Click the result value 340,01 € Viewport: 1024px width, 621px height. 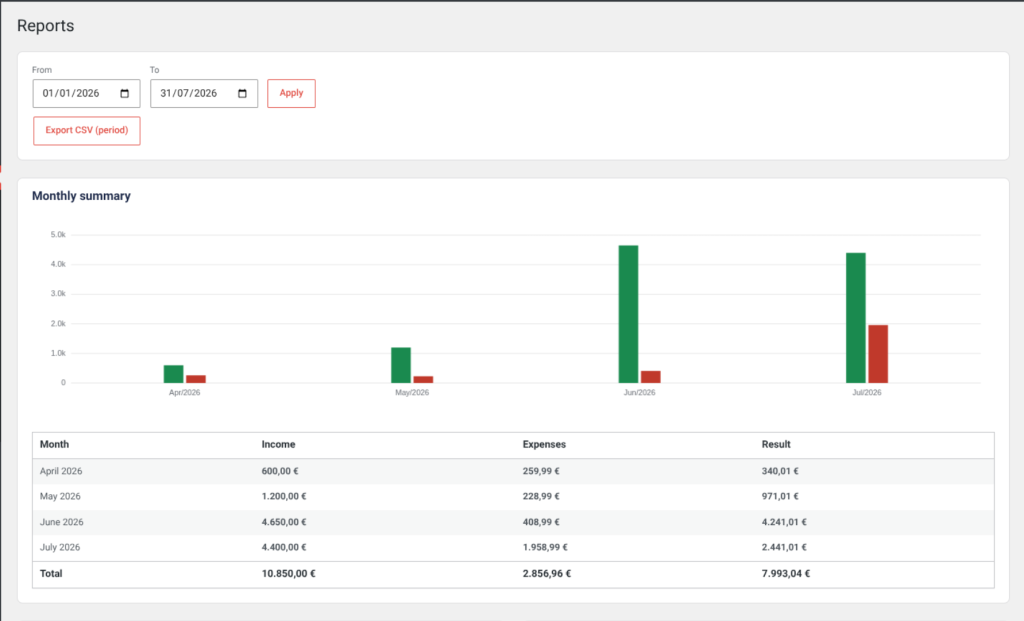click(x=780, y=471)
